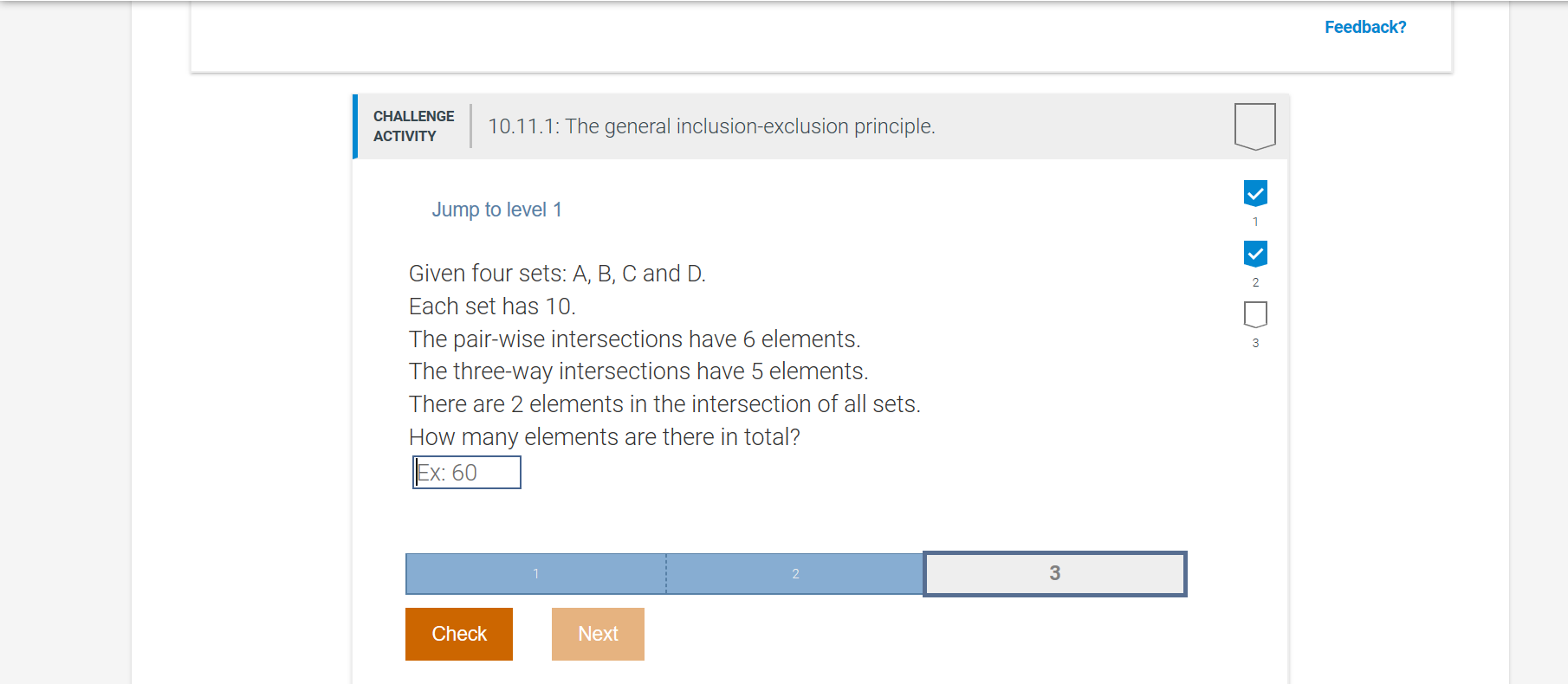Jump to level 1 via the link
Image resolution: width=1568 pixels, height=684 pixels.
496,210
